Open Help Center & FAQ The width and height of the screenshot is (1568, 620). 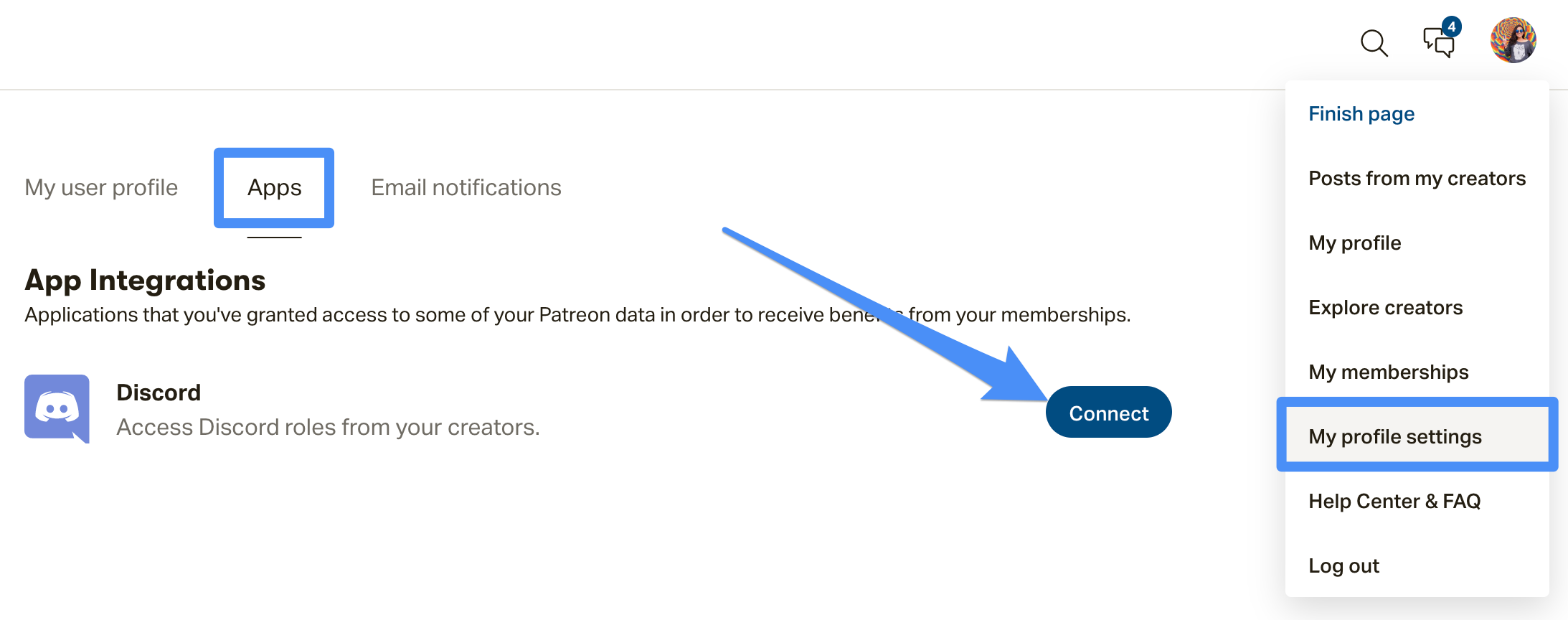1394,501
